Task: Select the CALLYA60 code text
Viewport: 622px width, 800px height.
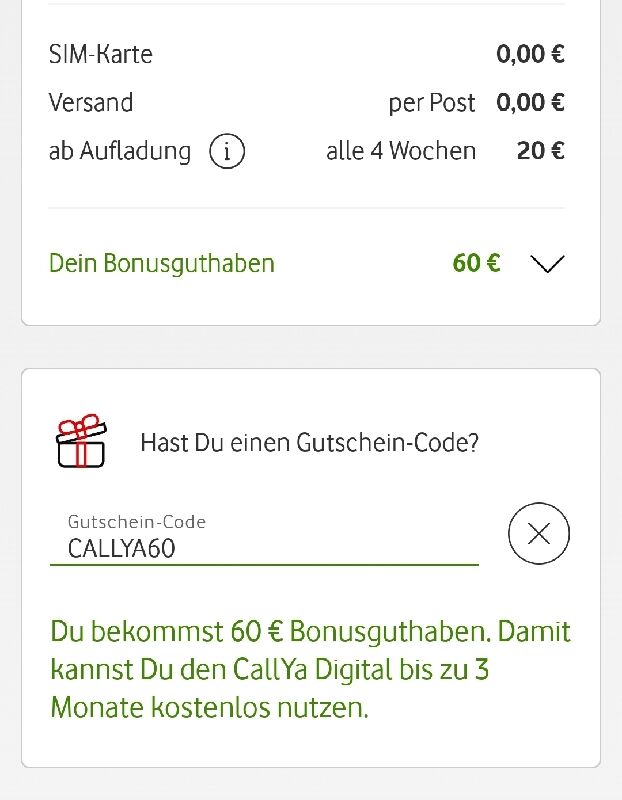Action: click(121, 549)
